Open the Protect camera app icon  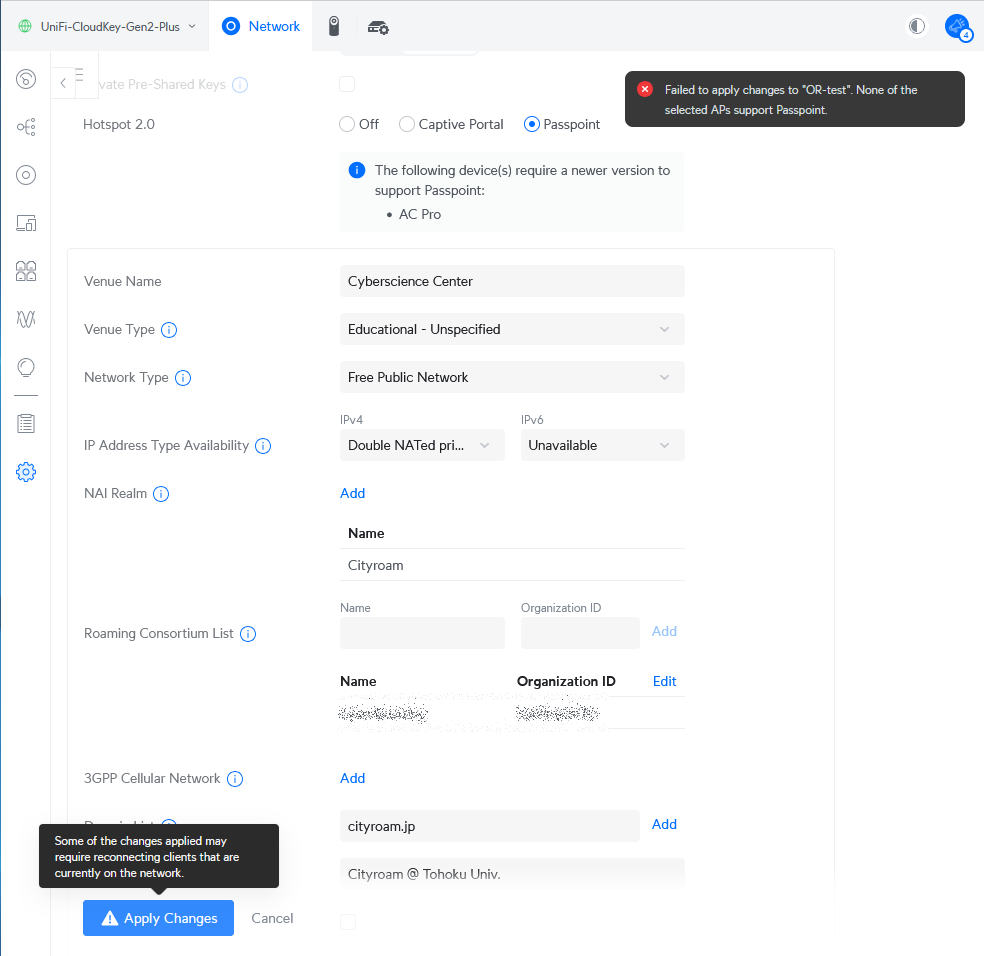click(333, 27)
